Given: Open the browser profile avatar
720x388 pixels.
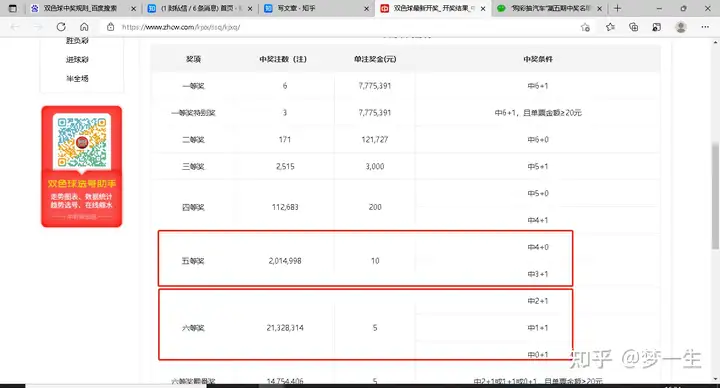Looking at the screenshot, I should tap(681, 27).
